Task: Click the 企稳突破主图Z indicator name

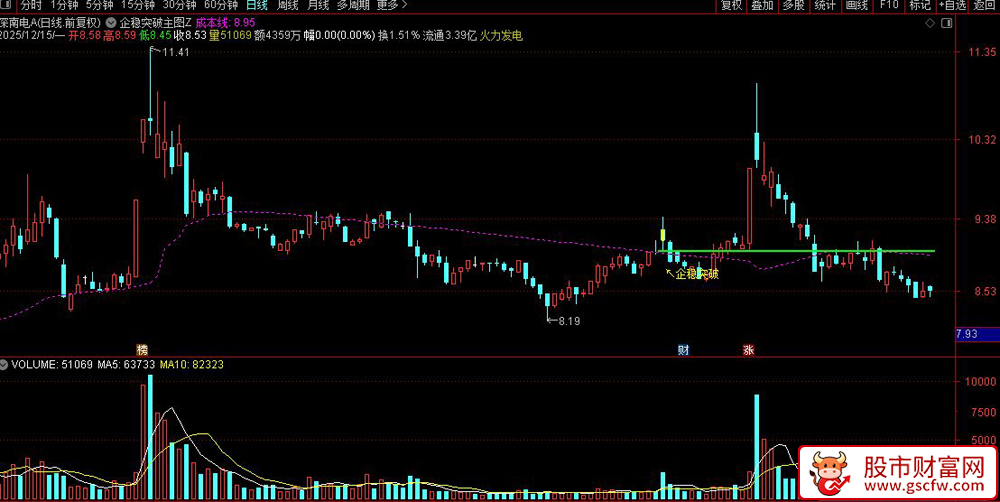Action: tap(156, 21)
